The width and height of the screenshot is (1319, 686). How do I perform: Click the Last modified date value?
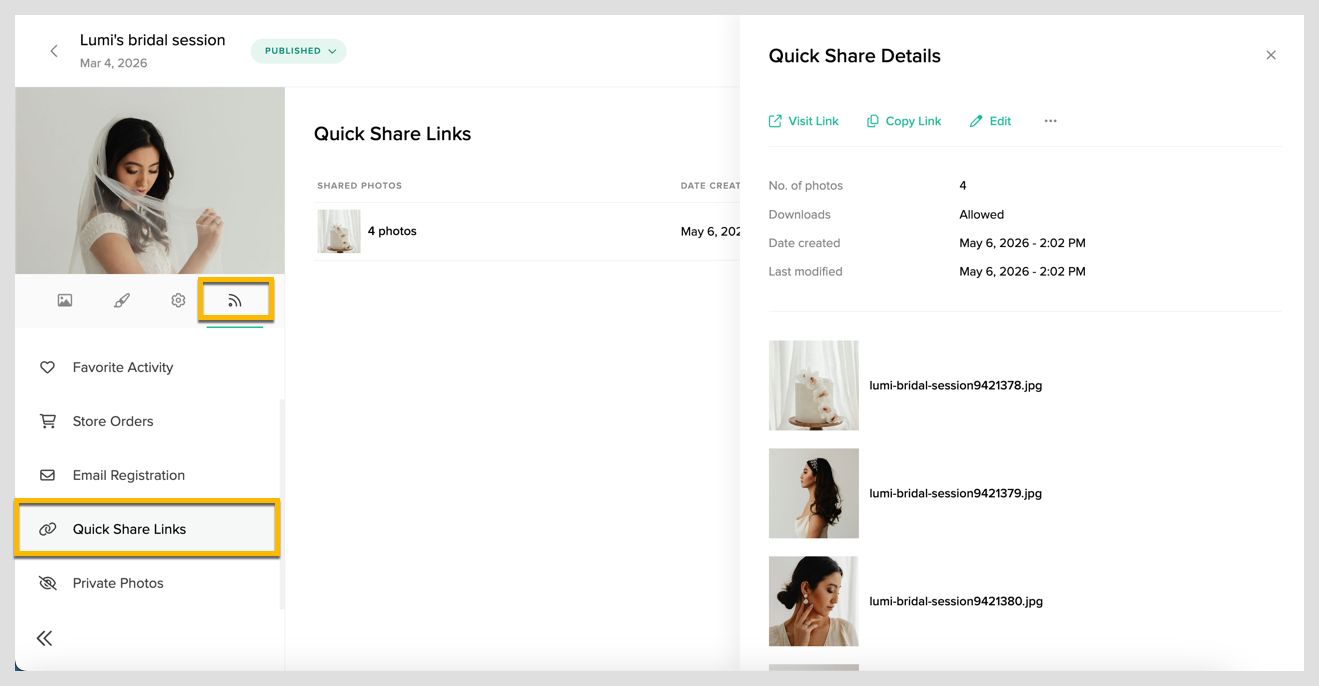pos(1022,271)
